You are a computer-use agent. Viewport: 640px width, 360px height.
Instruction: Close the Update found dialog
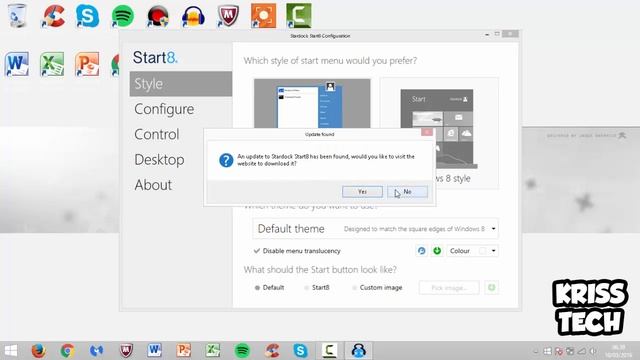pyautogui.click(x=427, y=132)
